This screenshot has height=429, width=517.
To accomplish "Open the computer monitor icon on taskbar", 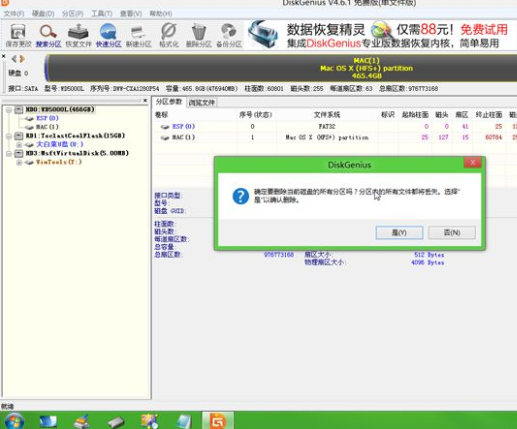I will [x=48, y=421].
